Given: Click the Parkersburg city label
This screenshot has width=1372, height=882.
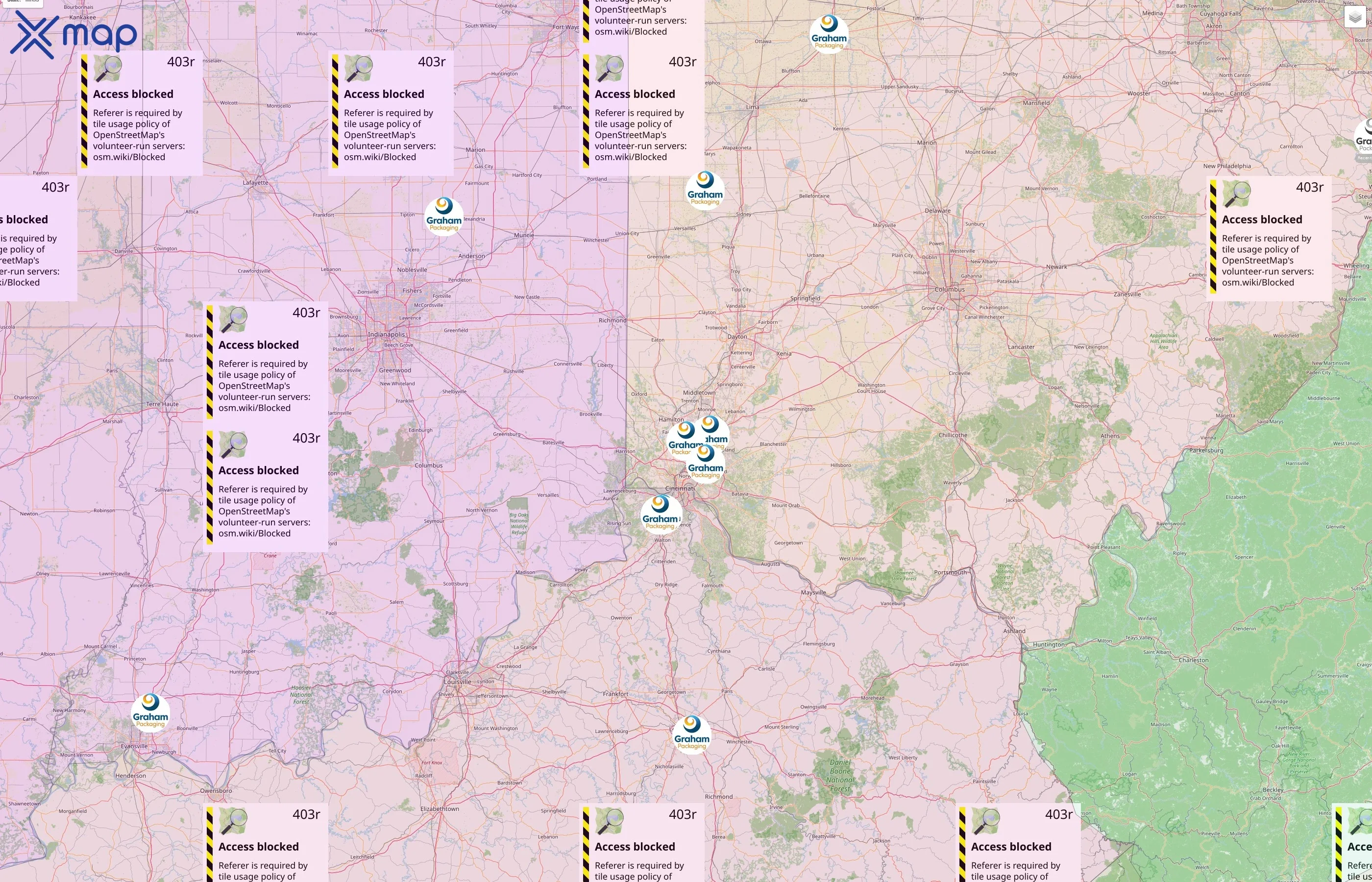Looking at the screenshot, I should pos(1206,450).
